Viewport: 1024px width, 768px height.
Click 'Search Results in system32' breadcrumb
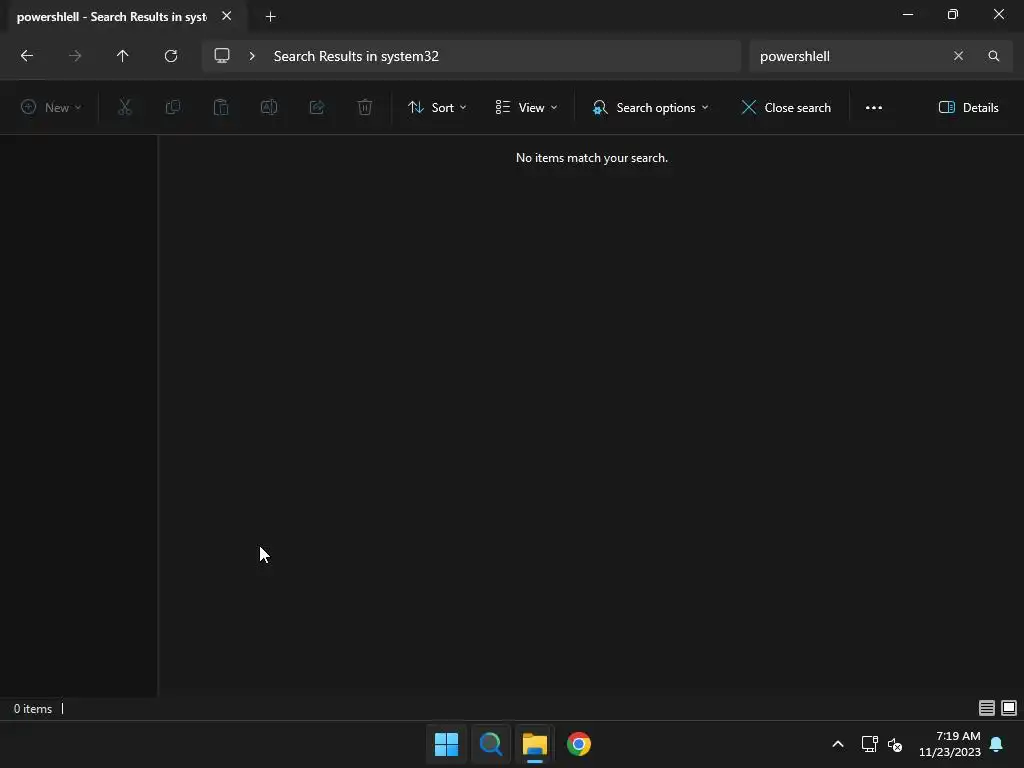point(356,56)
